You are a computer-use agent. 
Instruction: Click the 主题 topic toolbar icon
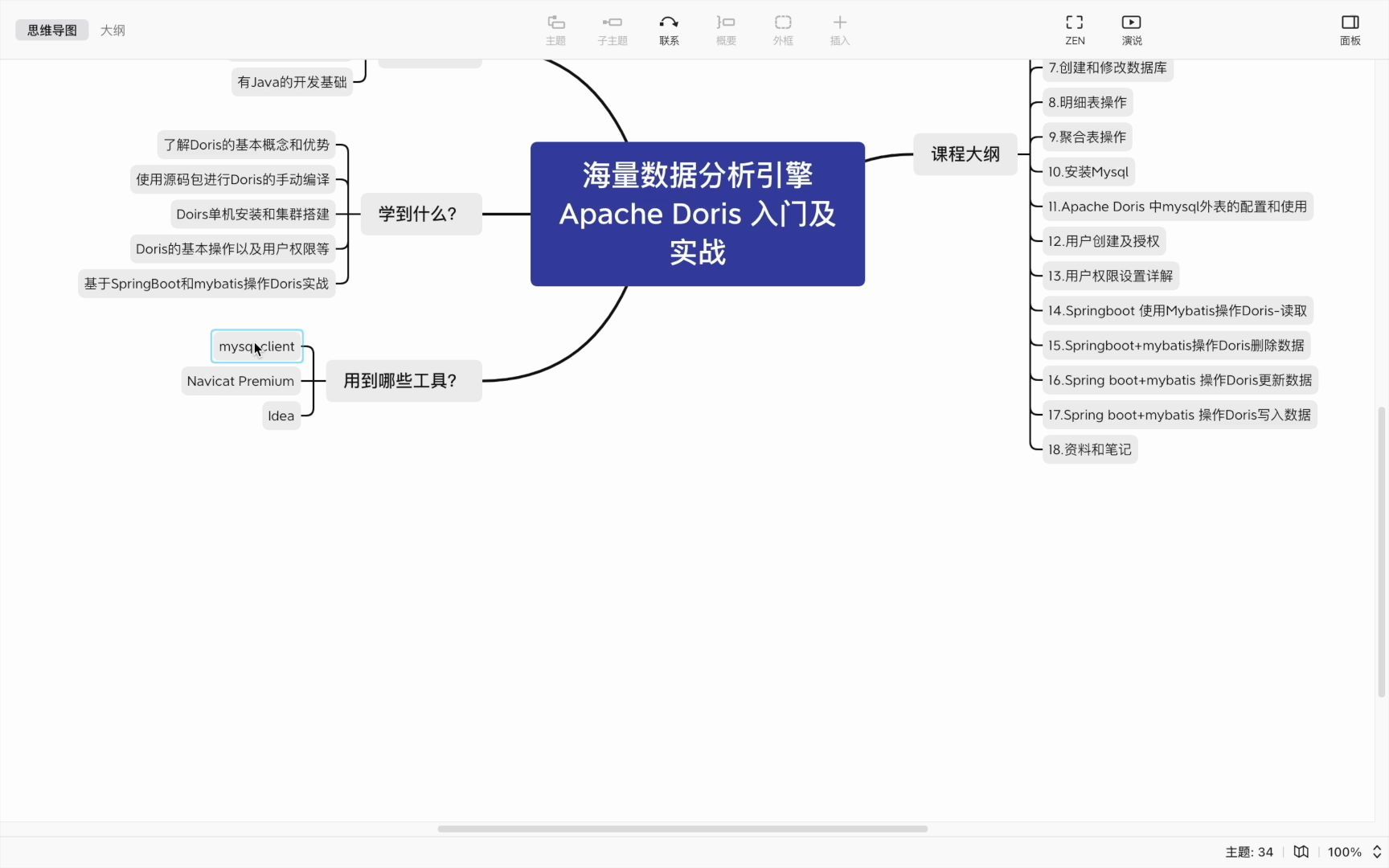point(555,30)
